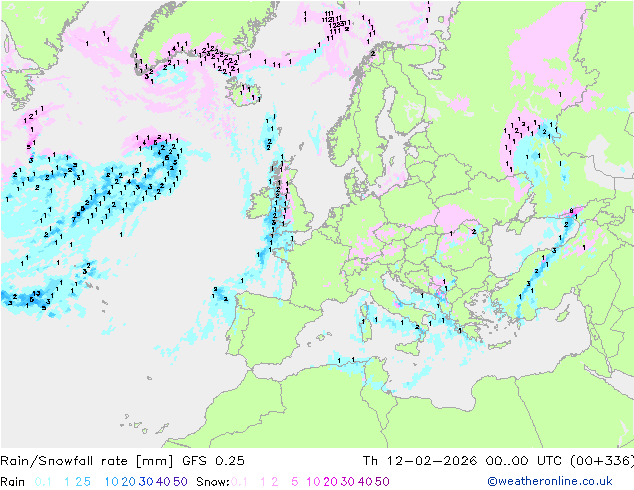Pick the Snow 40 legend color value

point(365,482)
